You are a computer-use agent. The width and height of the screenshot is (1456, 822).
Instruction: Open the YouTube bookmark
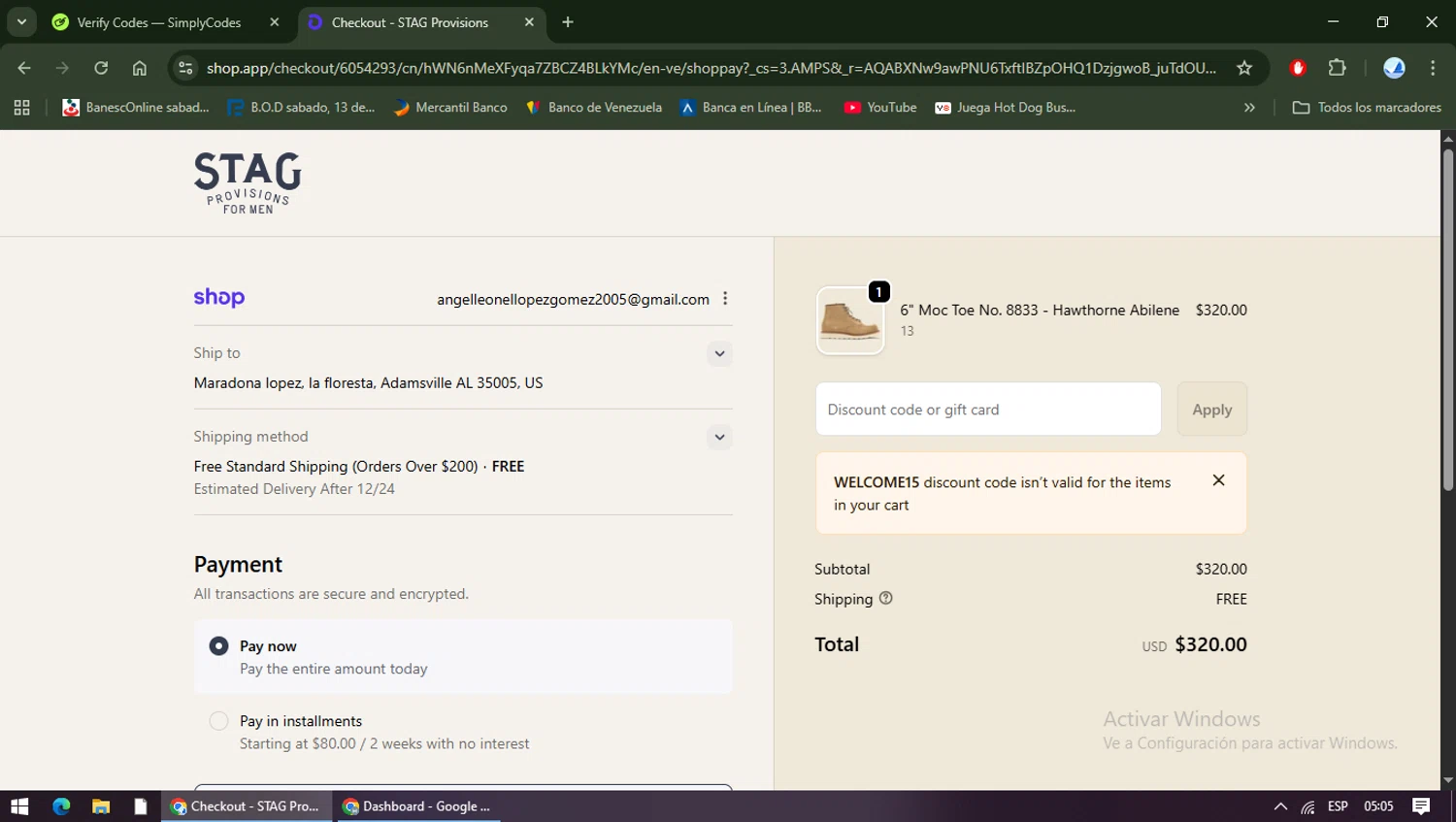click(880, 108)
